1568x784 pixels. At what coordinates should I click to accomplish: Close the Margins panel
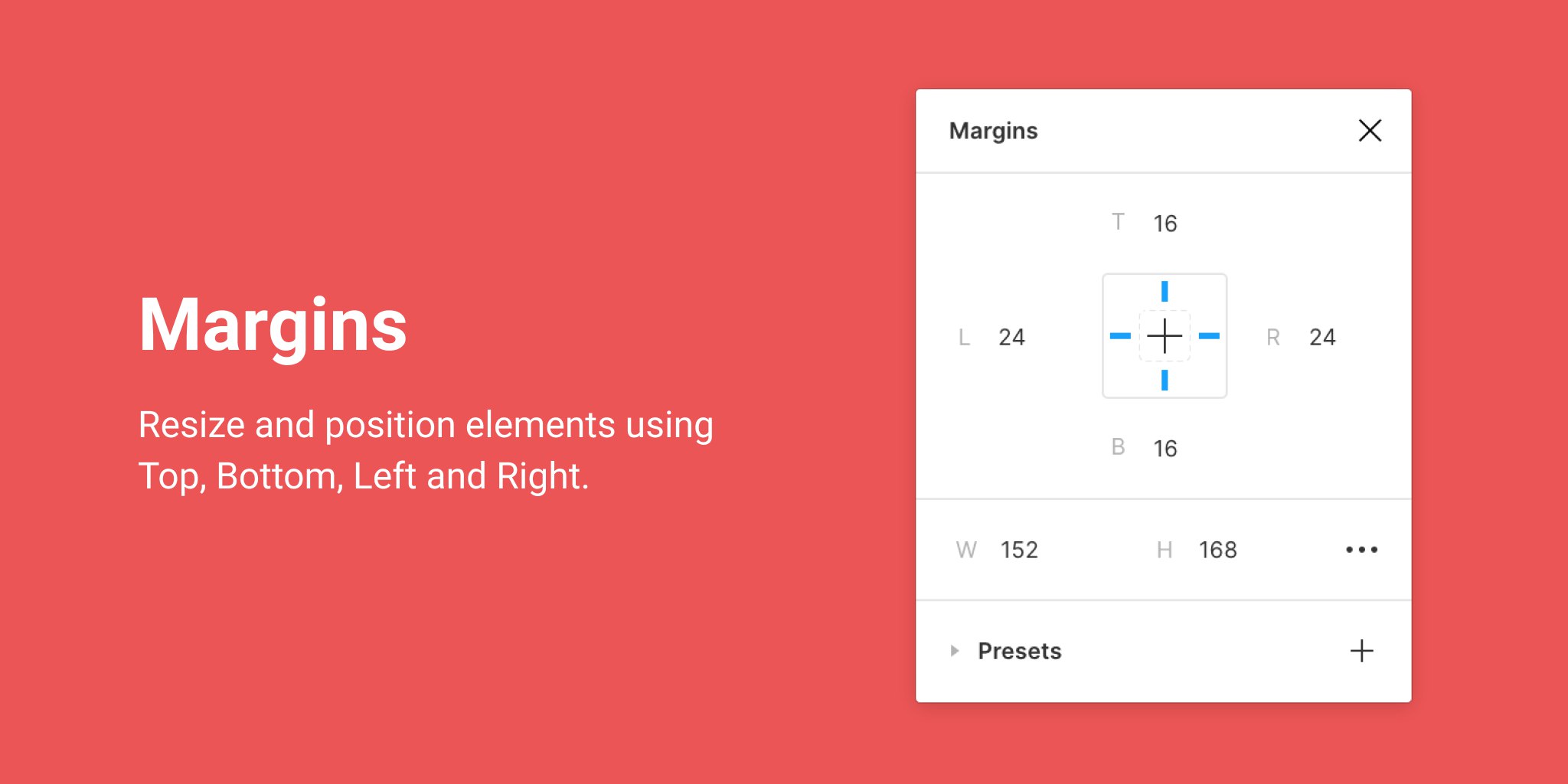click(1370, 131)
